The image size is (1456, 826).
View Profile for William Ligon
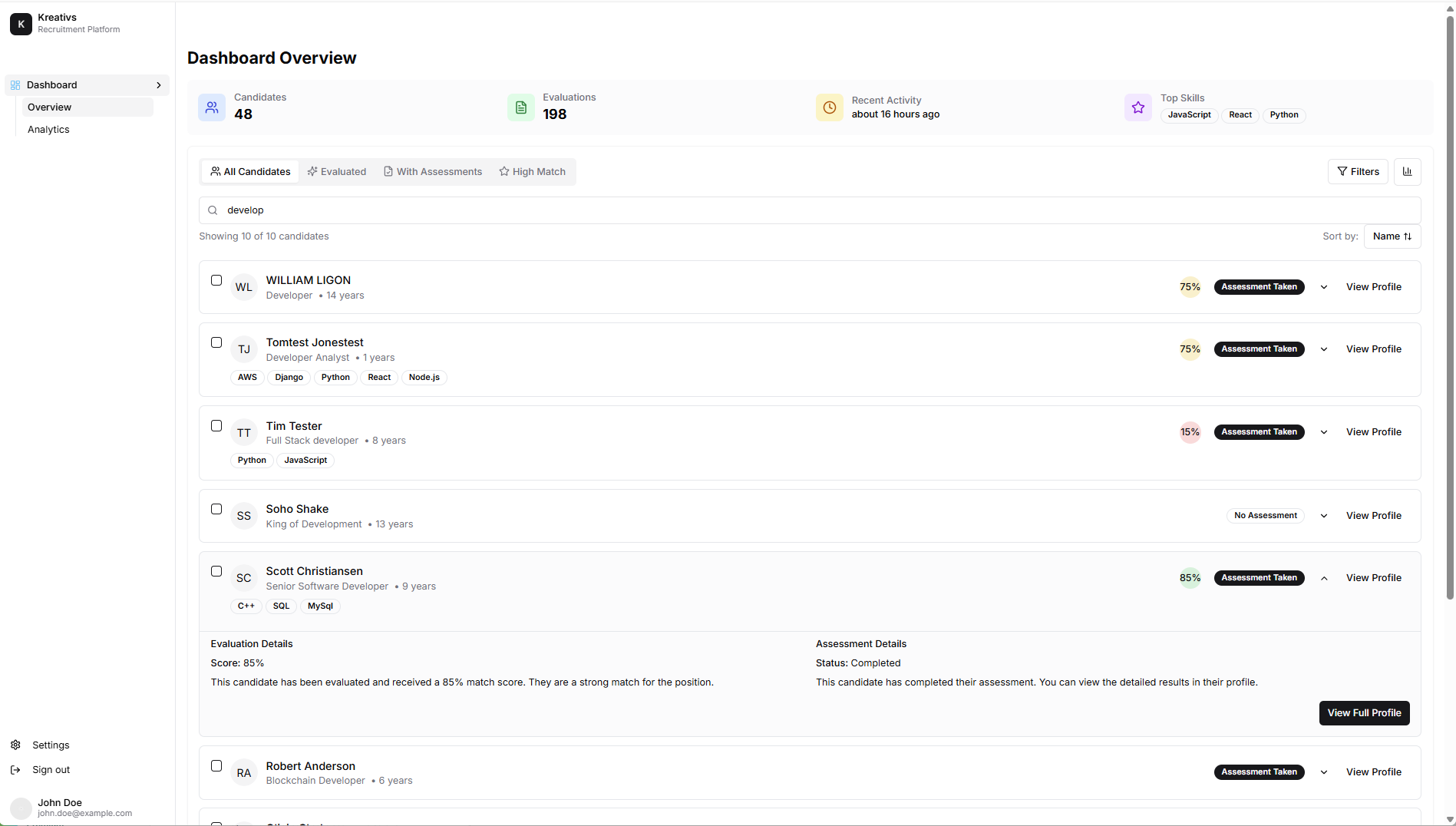click(1374, 287)
